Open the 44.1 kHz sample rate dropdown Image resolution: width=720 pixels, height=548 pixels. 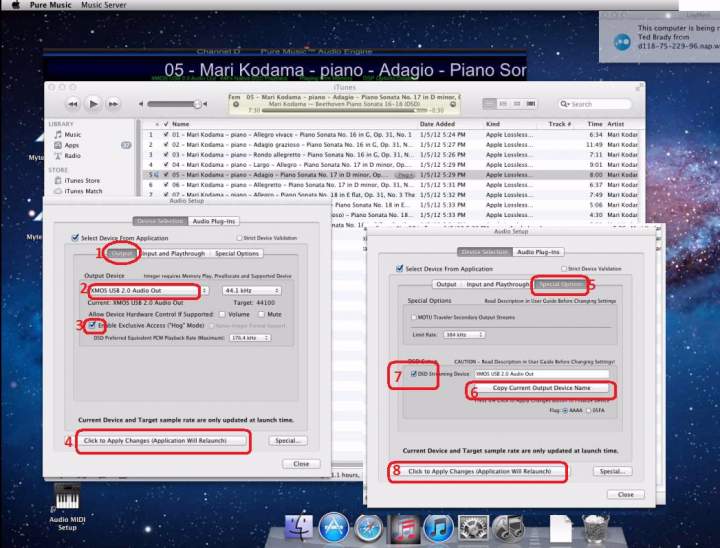coord(252,291)
